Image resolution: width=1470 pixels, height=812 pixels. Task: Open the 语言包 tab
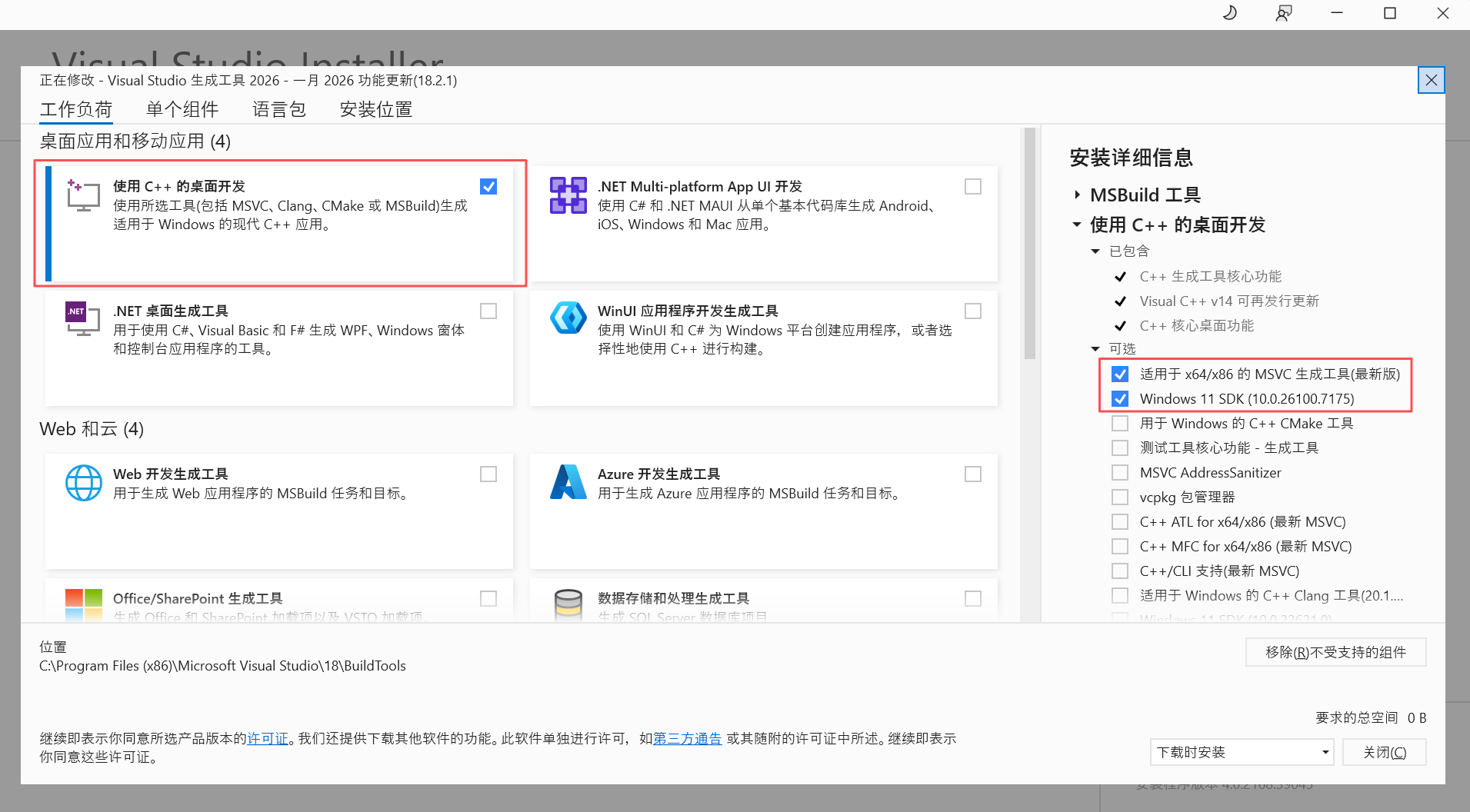click(278, 109)
